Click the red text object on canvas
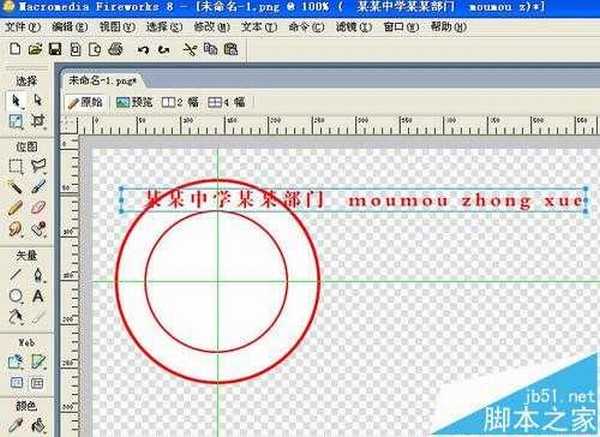This screenshot has width=600, height=437. (x=350, y=199)
